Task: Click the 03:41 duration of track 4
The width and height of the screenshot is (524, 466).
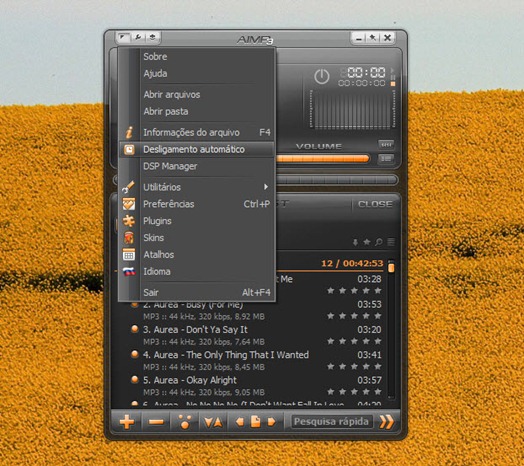Action: click(x=369, y=355)
